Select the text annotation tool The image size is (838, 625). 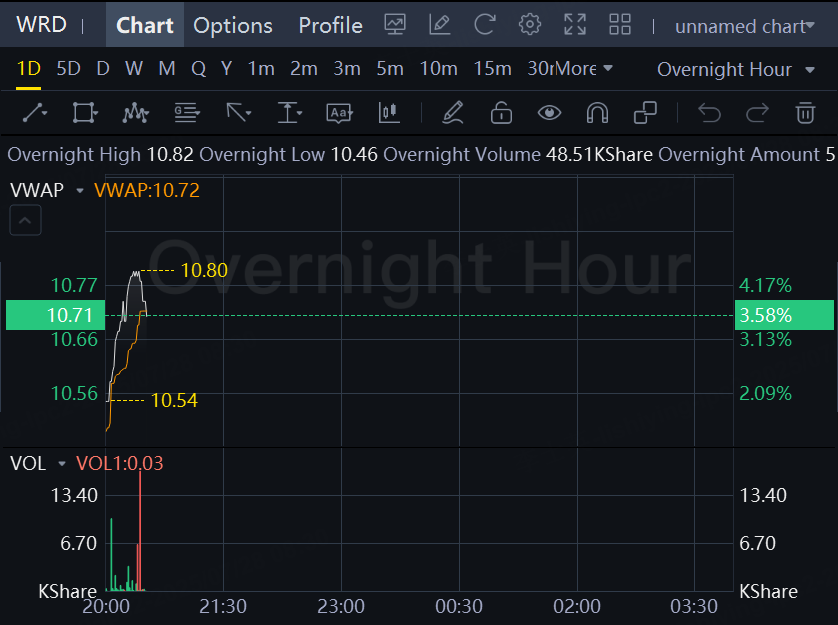click(x=339, y=113)
